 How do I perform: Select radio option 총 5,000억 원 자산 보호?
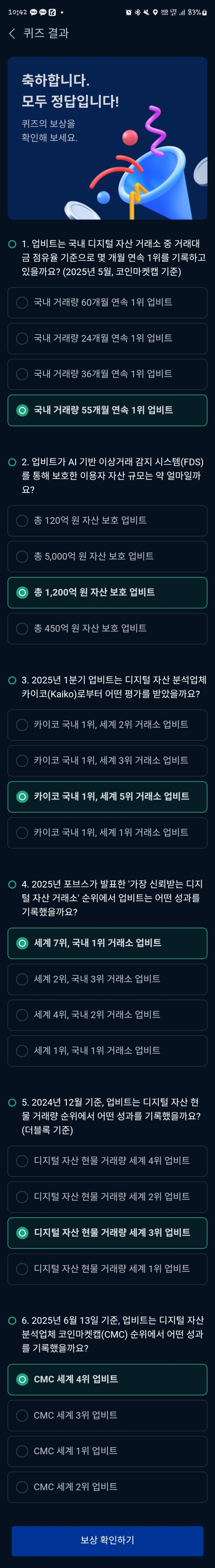(107, 556)
